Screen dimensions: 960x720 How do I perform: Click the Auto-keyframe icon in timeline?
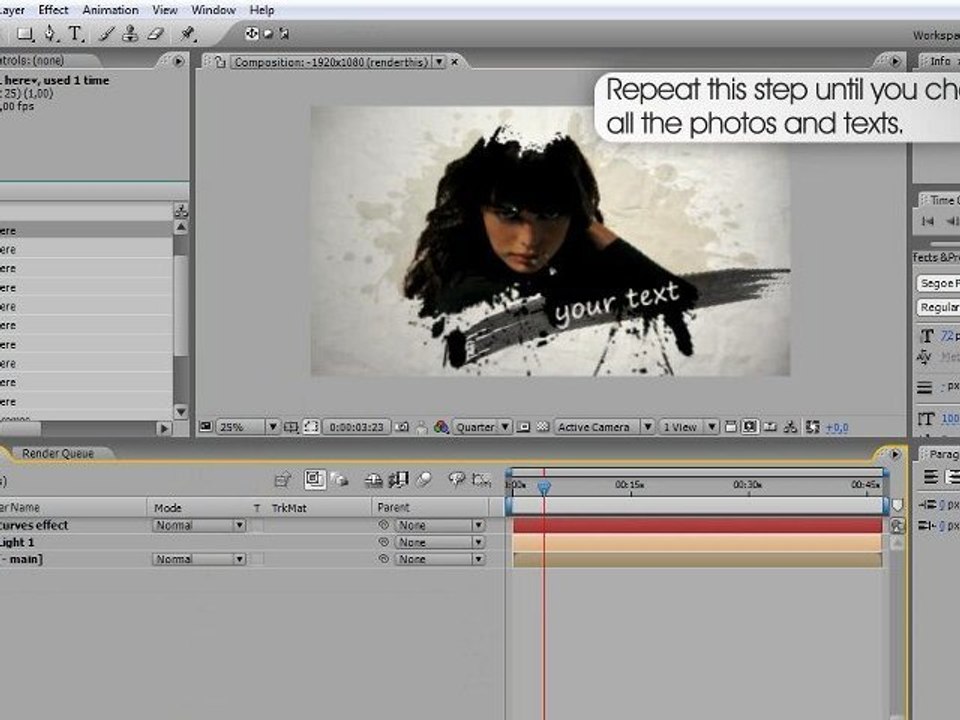482,479
